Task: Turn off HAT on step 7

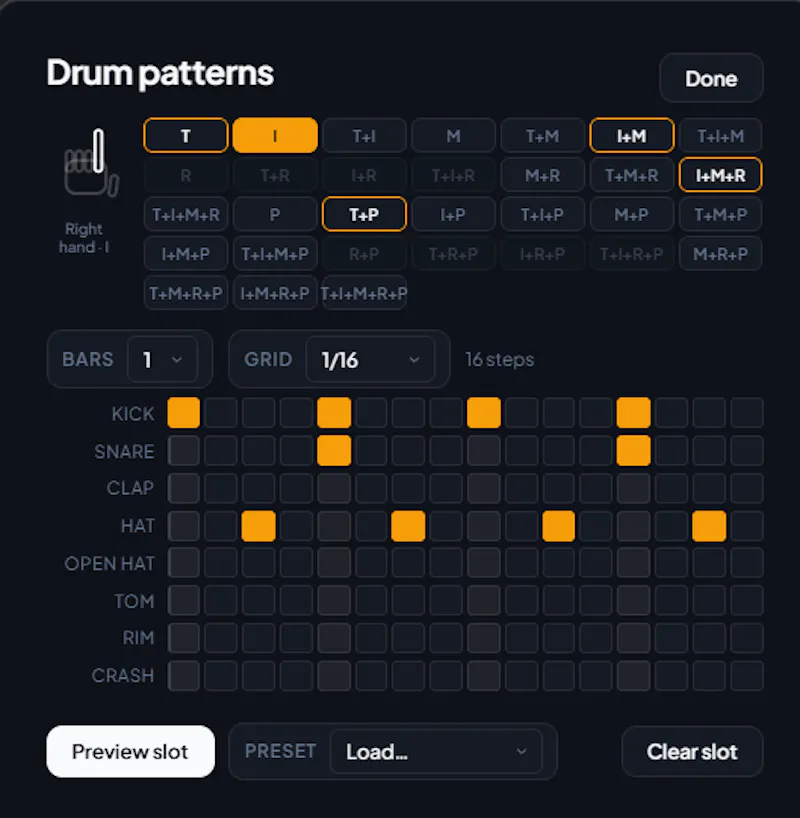Action: tap(409, 526)
